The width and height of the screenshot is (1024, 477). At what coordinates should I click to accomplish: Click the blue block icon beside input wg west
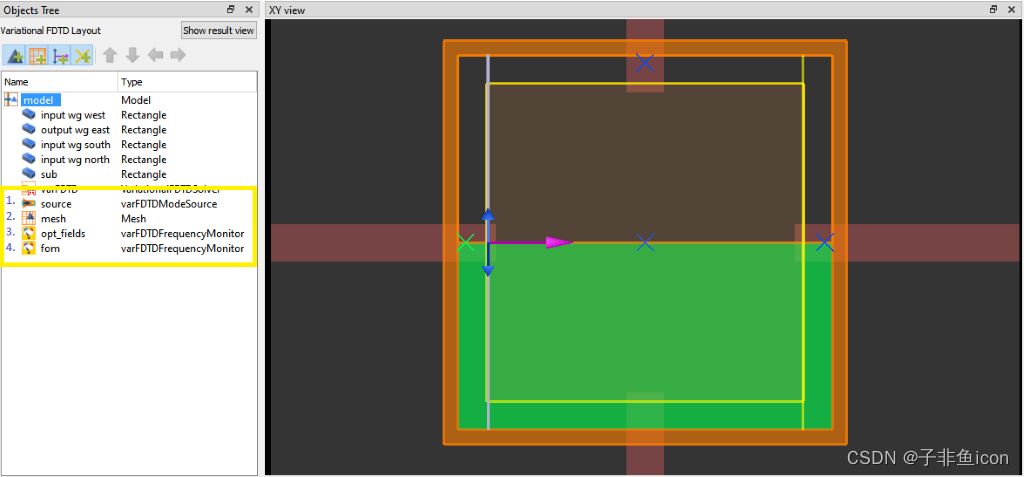point(29,115)
